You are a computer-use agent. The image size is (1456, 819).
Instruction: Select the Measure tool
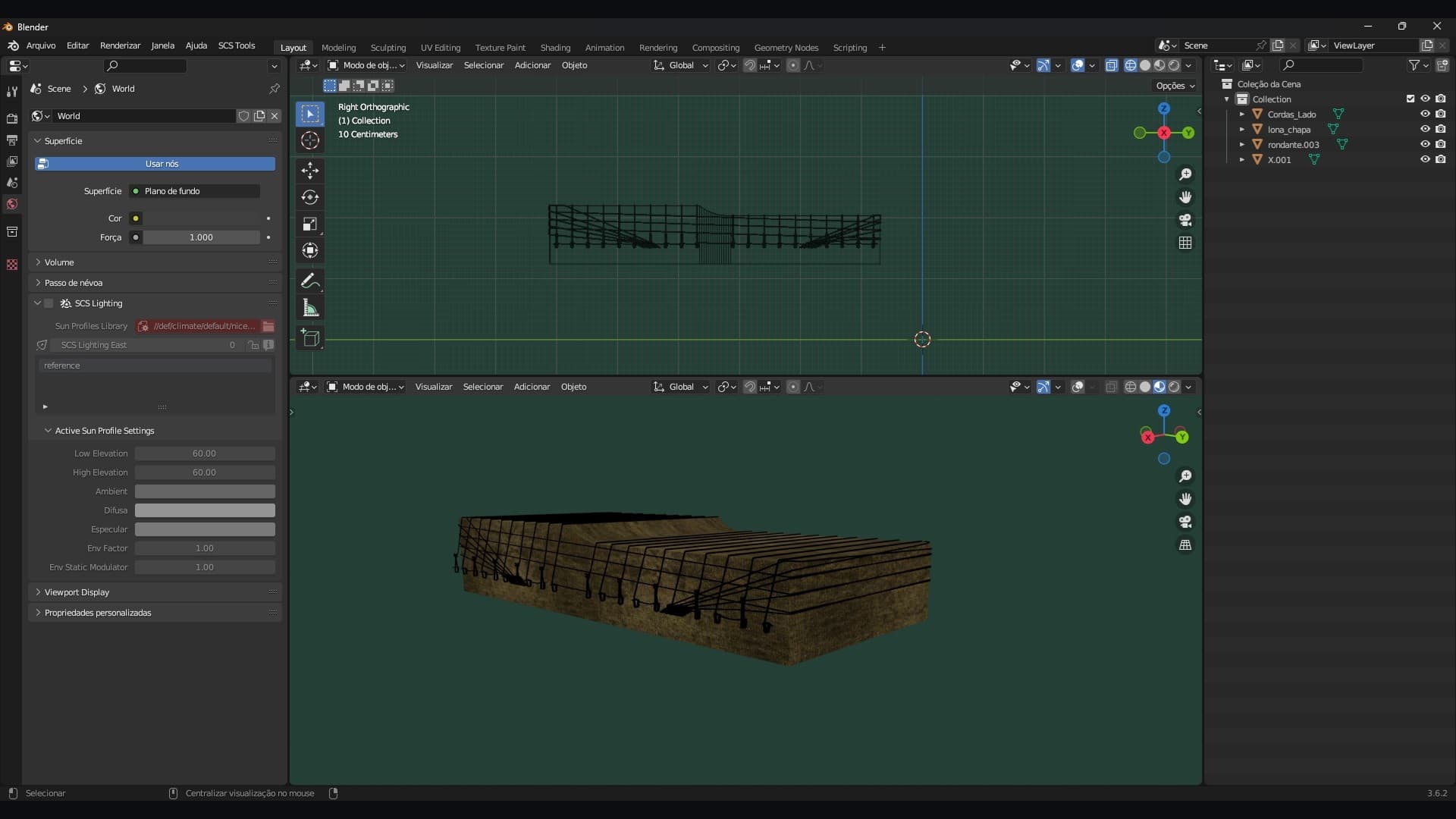point(309,308)
